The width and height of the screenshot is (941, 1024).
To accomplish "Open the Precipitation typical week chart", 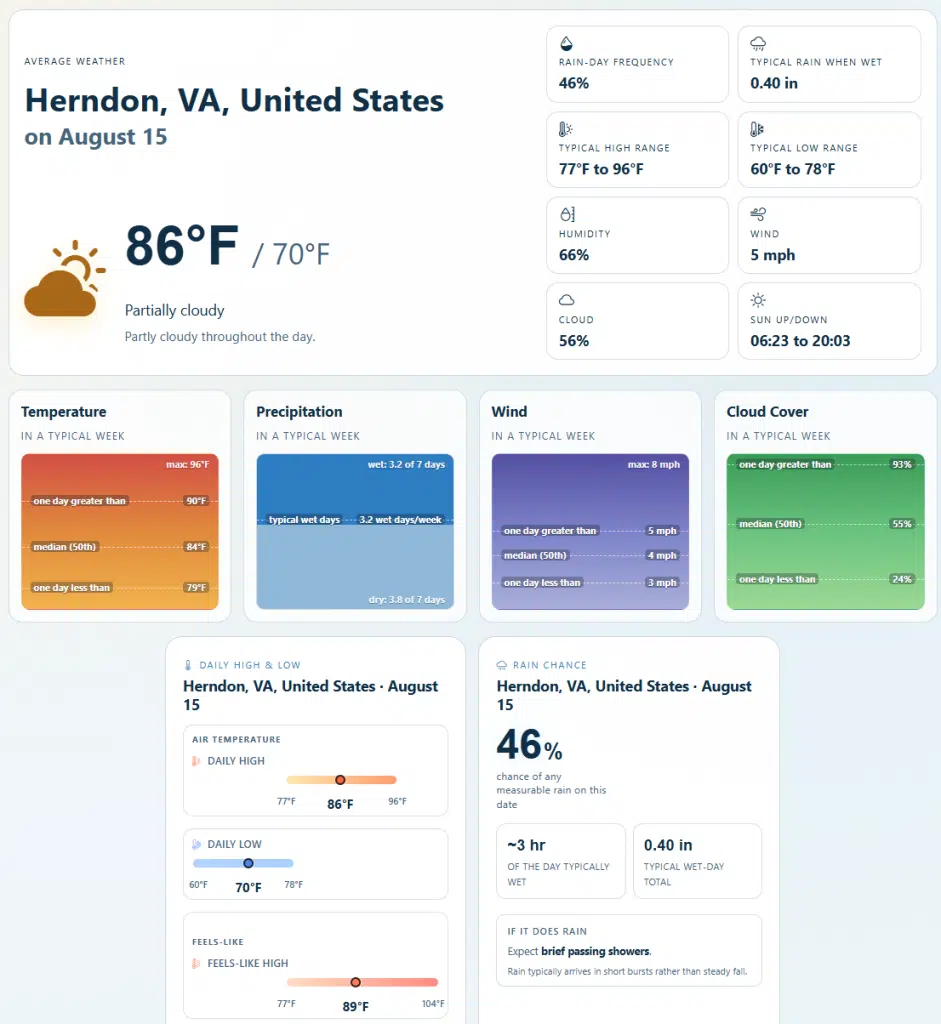I will (x=355, y=532).
